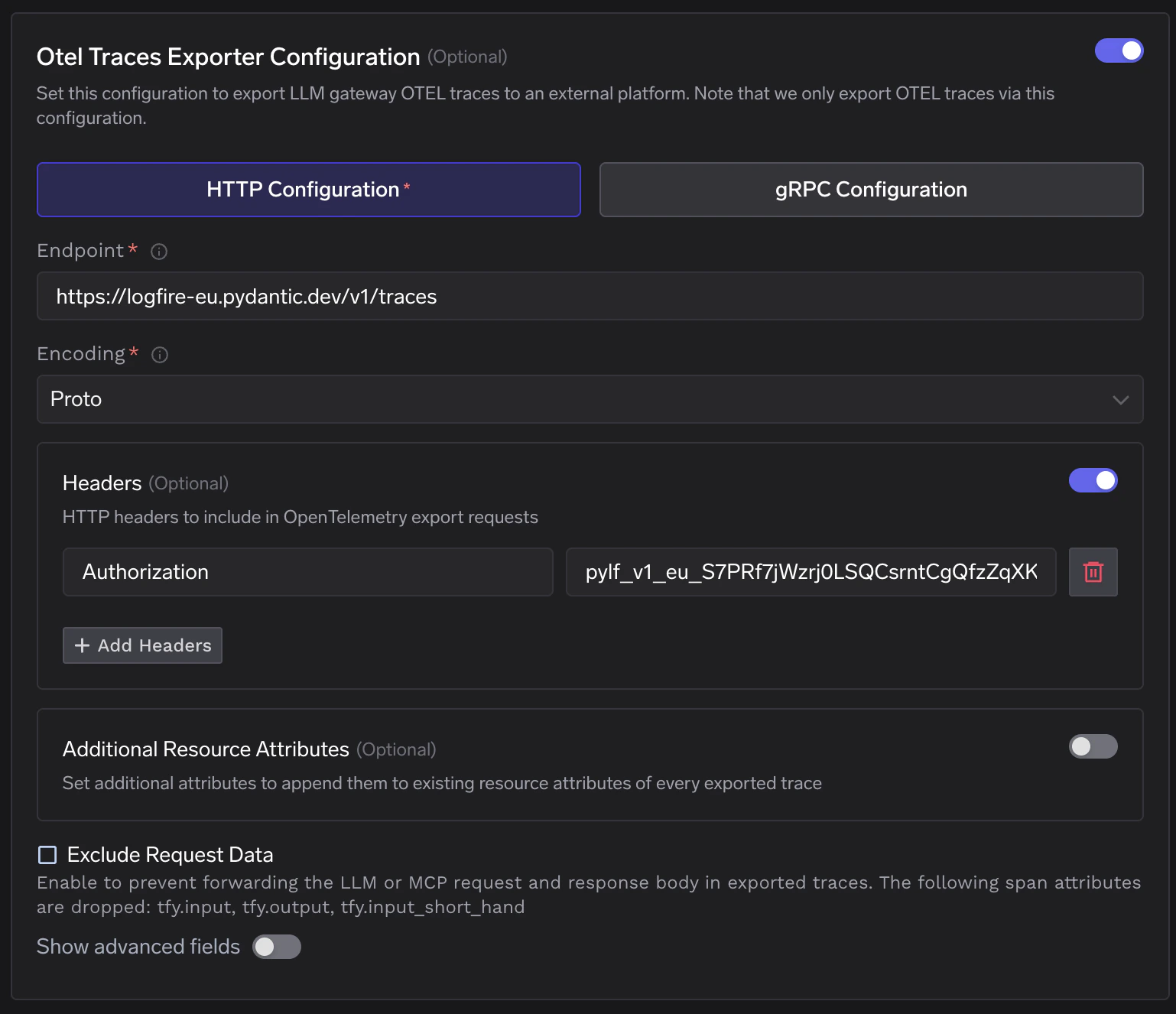
Task: Click the Encoding info icon
Action: 160,355
